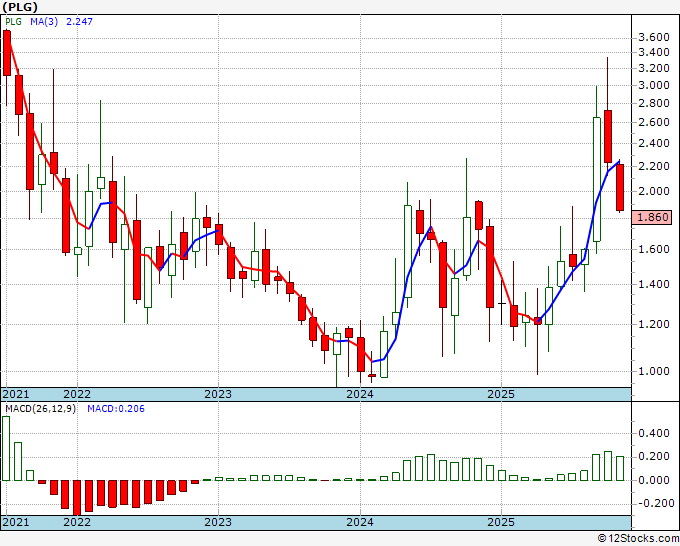Click 2022 on the price chart time axis
Image resolution: width=680 pixels, height=546 pixels.
[x=77, y=394]
